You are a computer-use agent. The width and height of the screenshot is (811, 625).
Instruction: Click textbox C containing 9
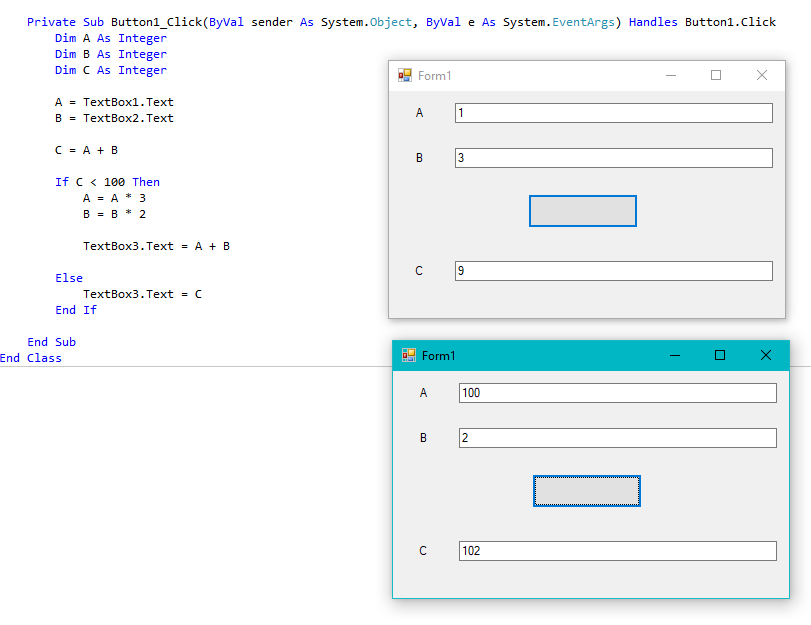click(614, 271)
